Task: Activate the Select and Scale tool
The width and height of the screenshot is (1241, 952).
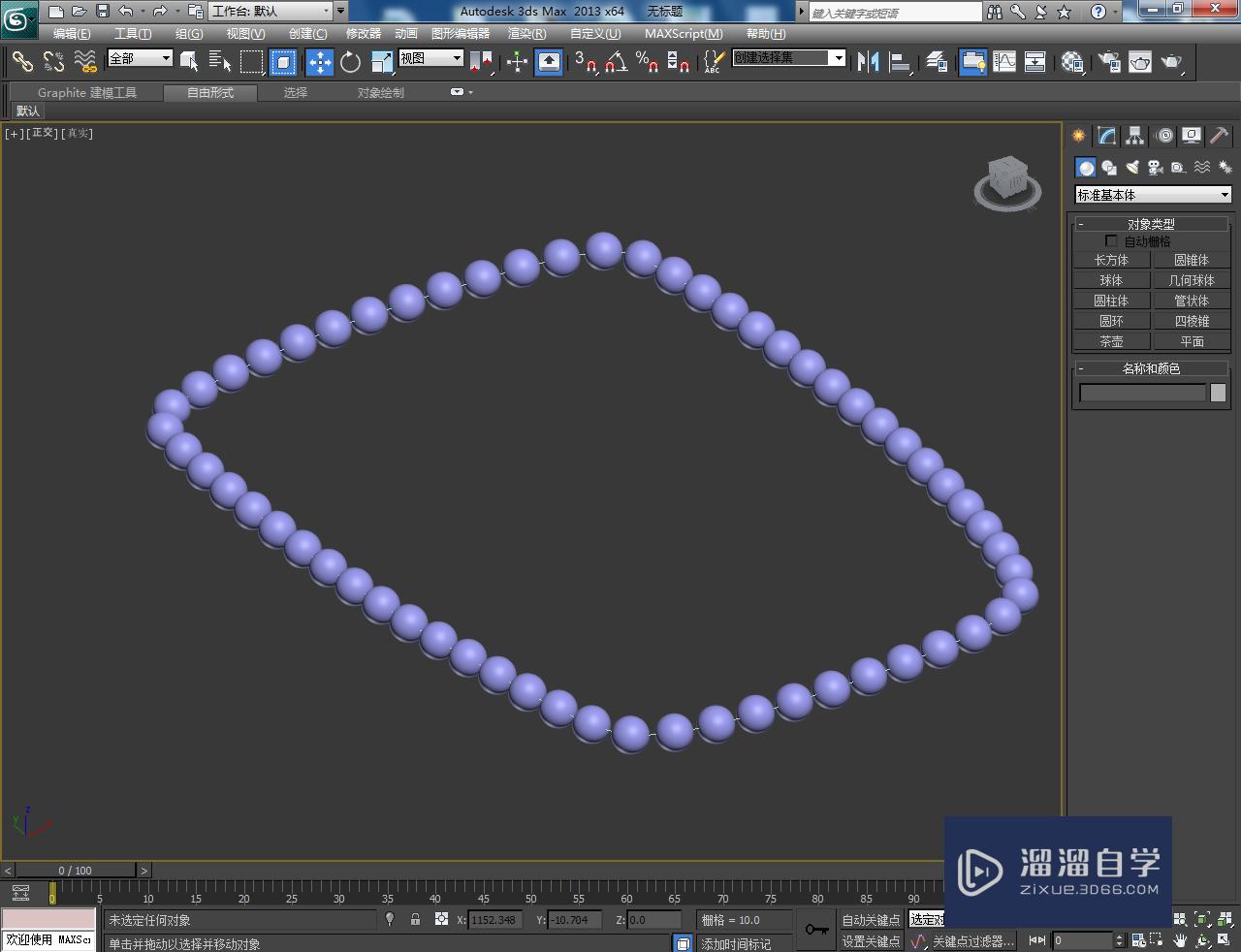Action: [x=382, y=62]
